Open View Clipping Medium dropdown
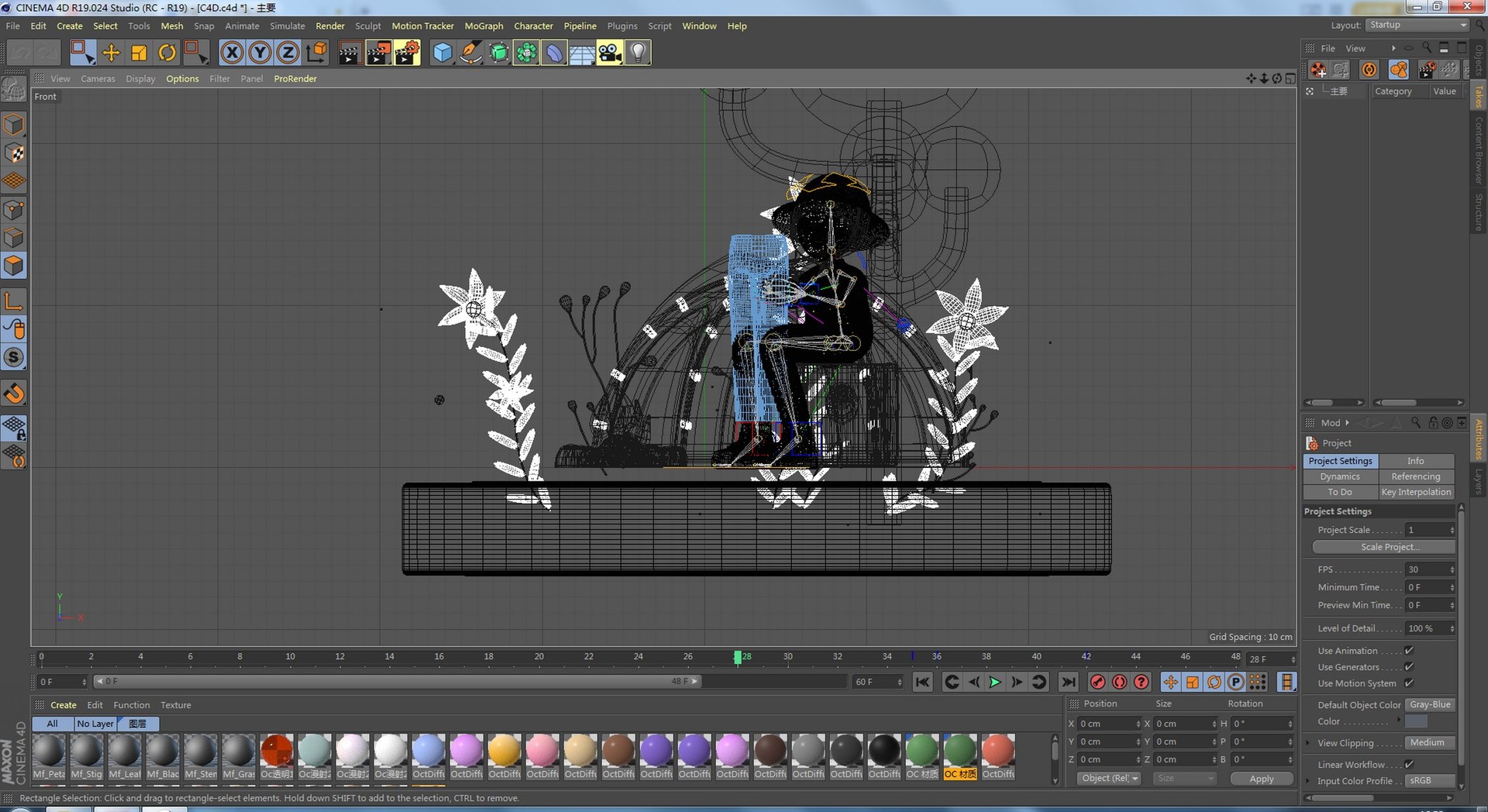Screen dimensions: 1488x812 coord(1431,743)
